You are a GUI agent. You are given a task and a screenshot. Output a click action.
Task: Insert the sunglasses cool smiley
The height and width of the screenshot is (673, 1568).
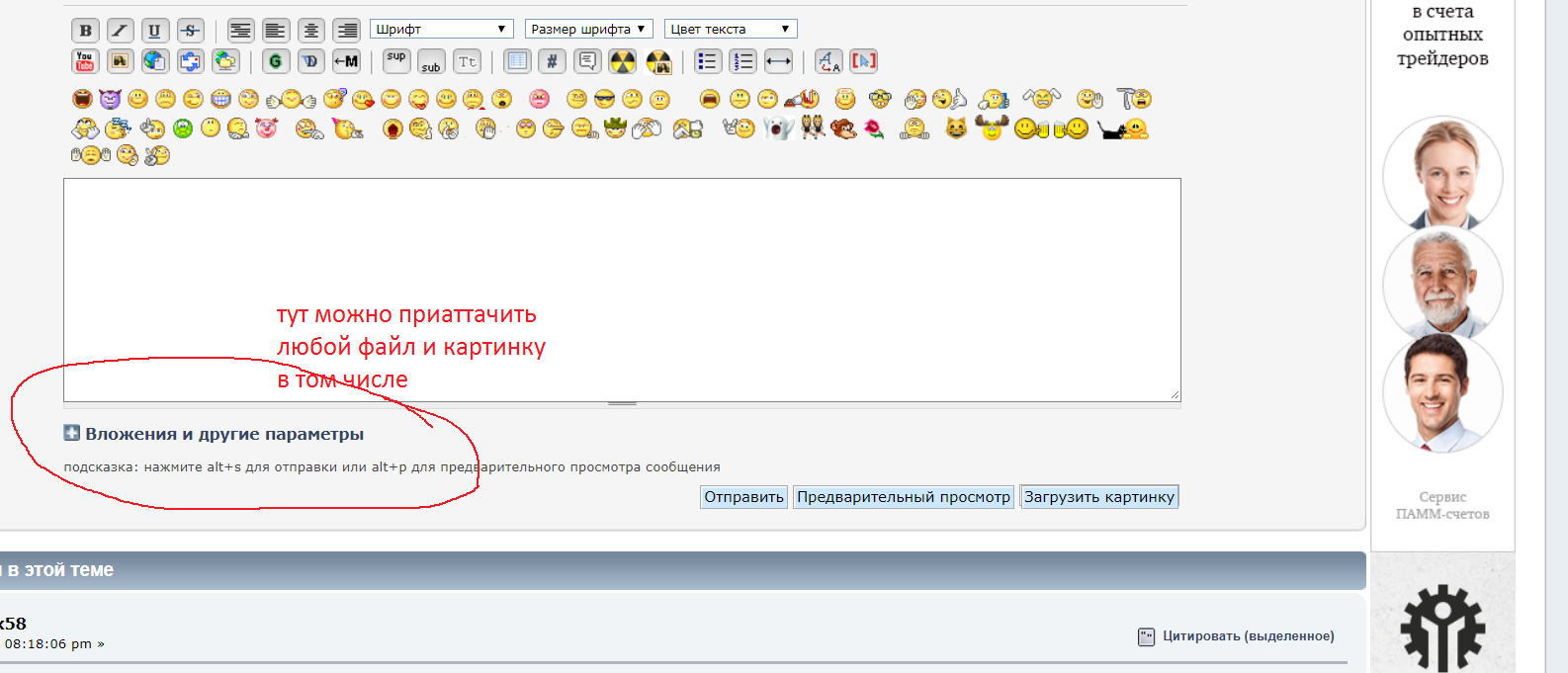click(x=604, y=99)
